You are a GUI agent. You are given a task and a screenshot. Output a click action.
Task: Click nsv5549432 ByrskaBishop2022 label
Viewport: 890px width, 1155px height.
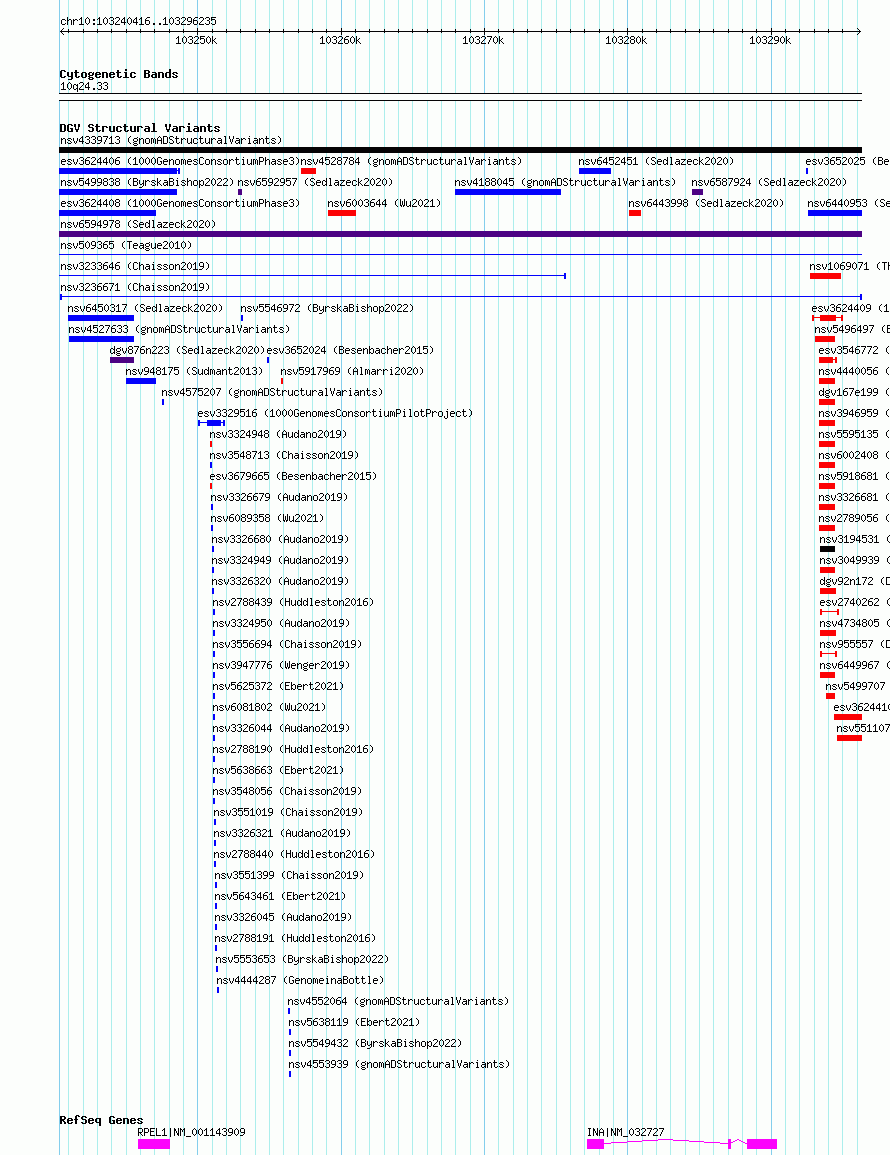pyautogui.click(x=375, y=1043)
